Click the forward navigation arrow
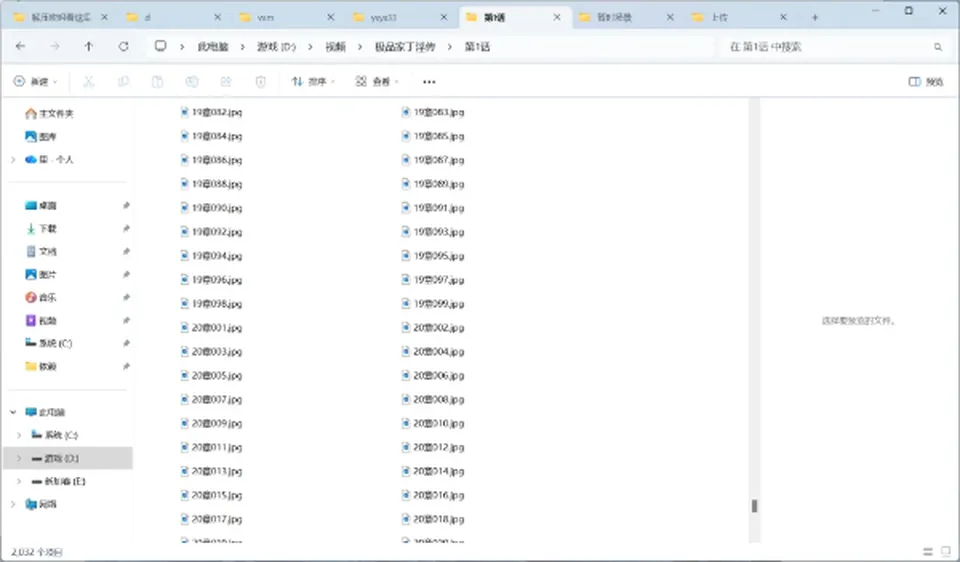Viewport: 960px width, 562px height. 54,47
